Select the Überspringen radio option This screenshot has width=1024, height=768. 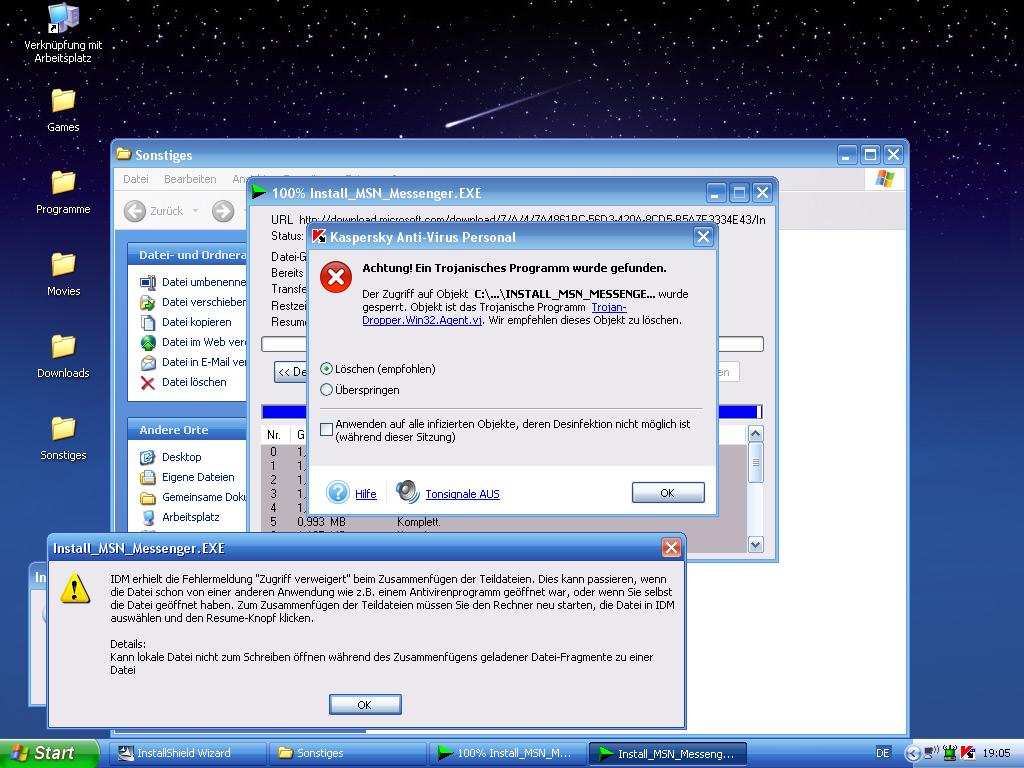click(x=327, y=390)
